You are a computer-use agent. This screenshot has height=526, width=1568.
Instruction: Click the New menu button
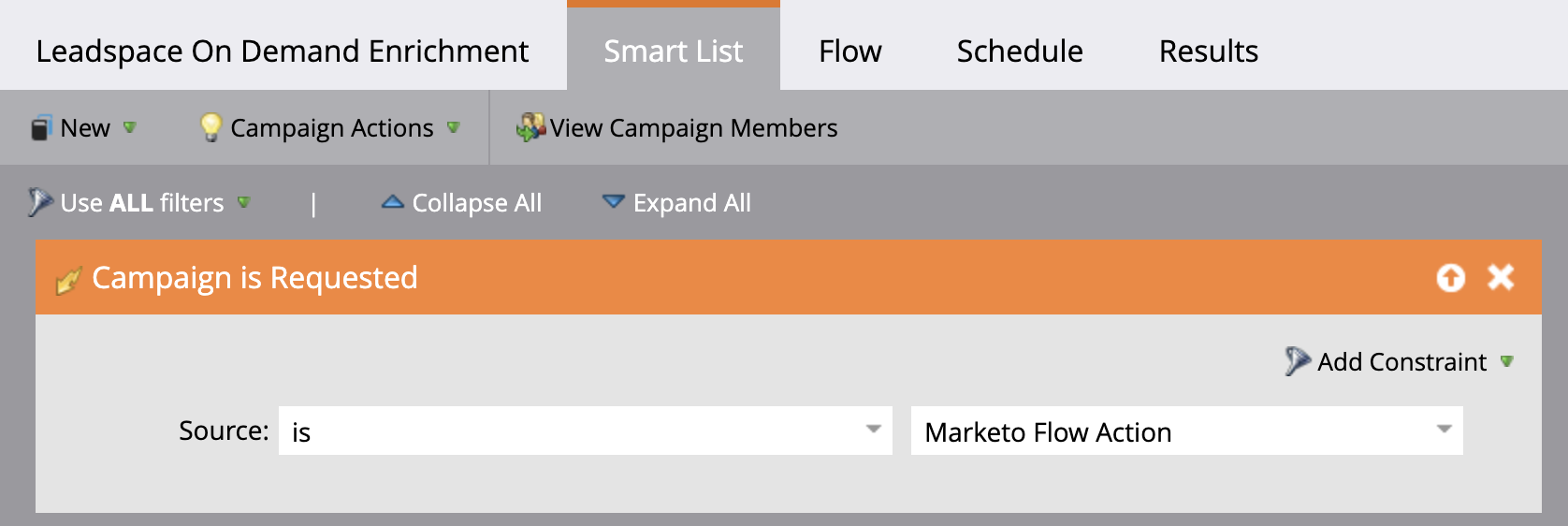point(84,127)
